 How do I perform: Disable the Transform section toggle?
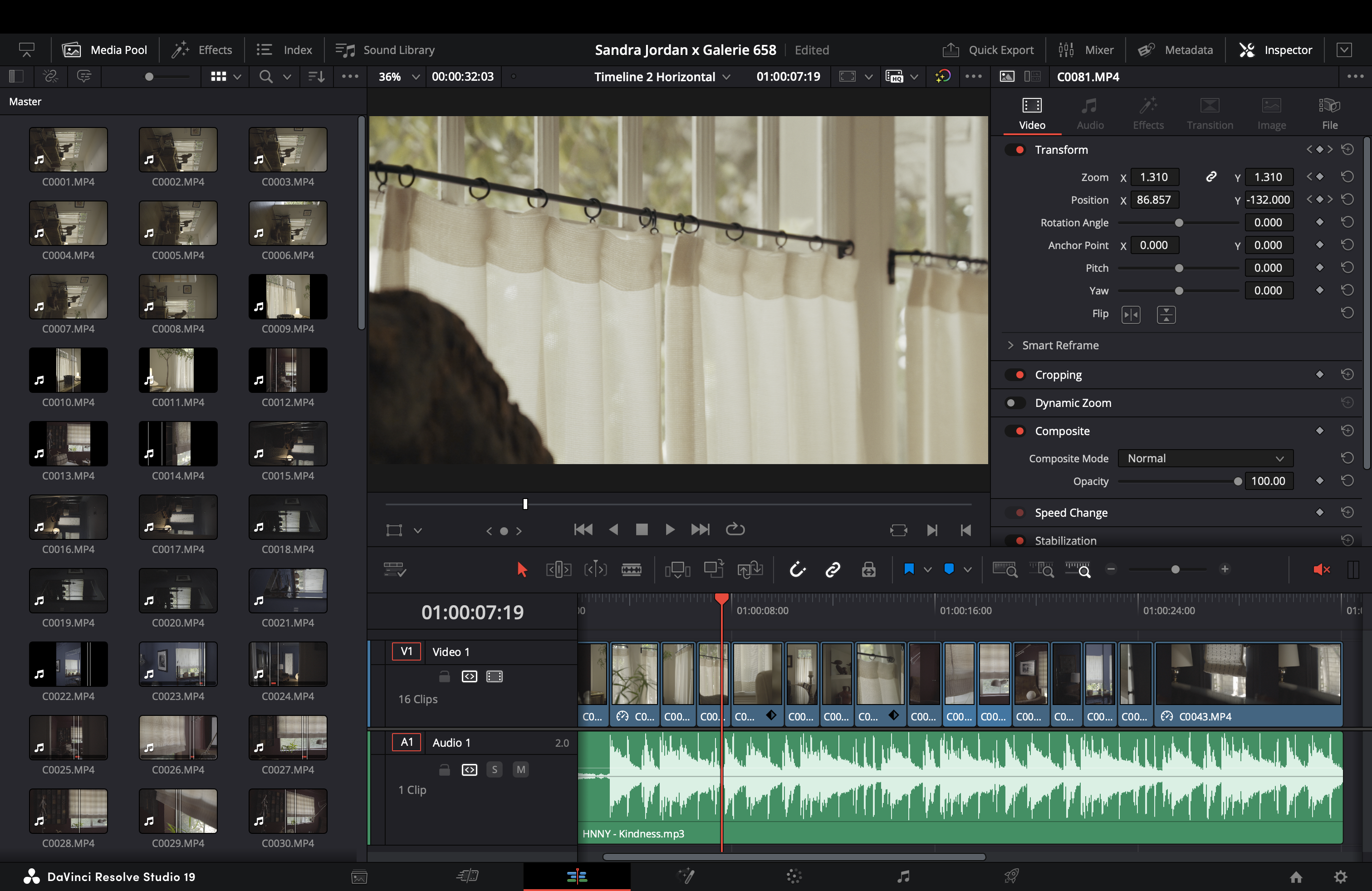[x=1015, y=150]
